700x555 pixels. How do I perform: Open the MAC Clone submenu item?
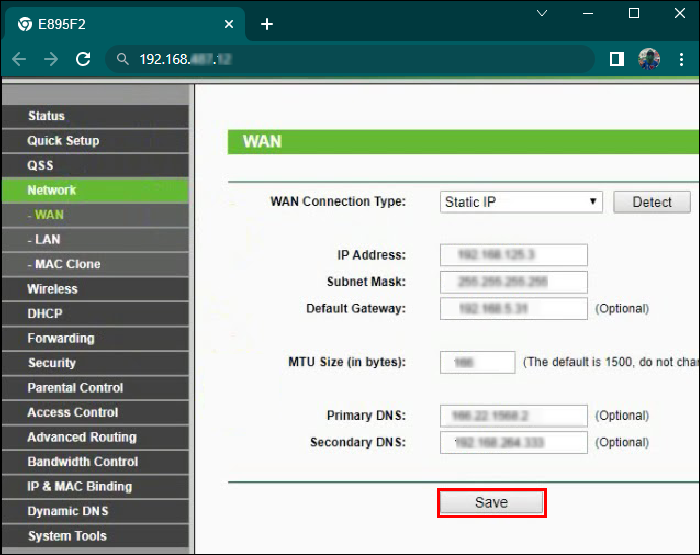[x=96, y=264]
